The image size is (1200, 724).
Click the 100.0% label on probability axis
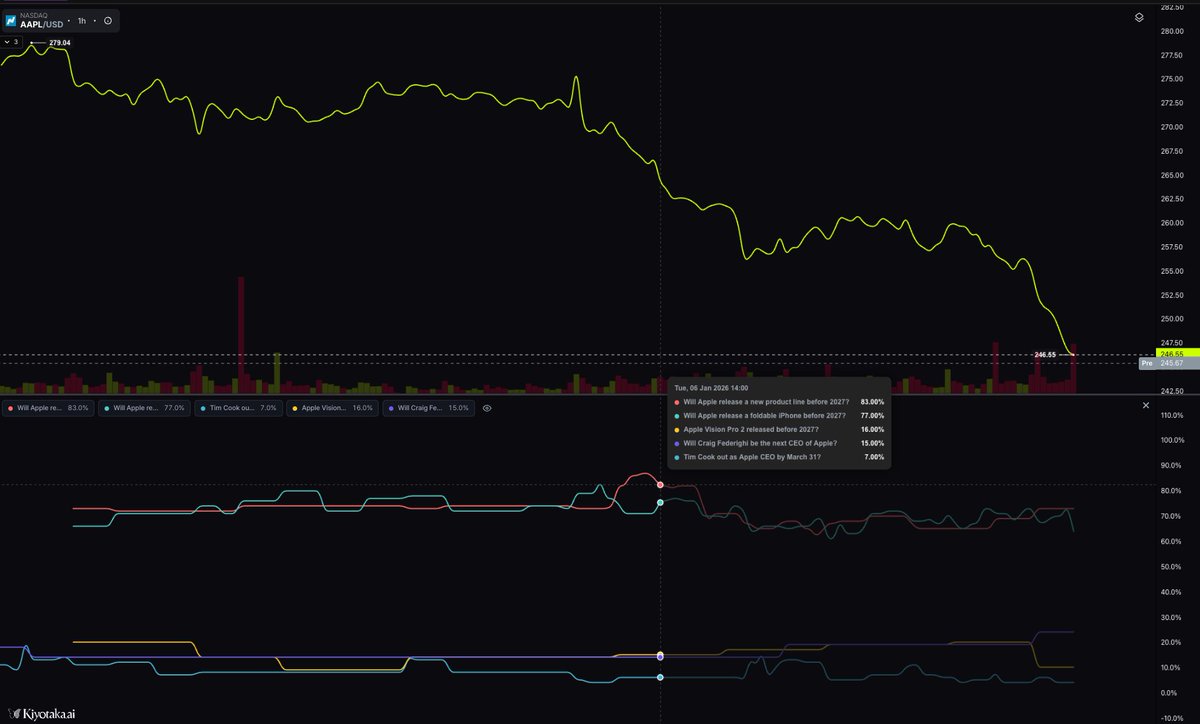click(x=1172, y=440)
